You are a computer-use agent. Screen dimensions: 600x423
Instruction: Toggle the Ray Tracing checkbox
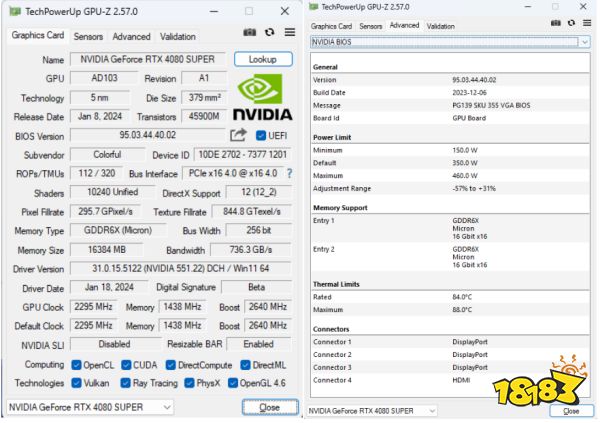point(126,383)
